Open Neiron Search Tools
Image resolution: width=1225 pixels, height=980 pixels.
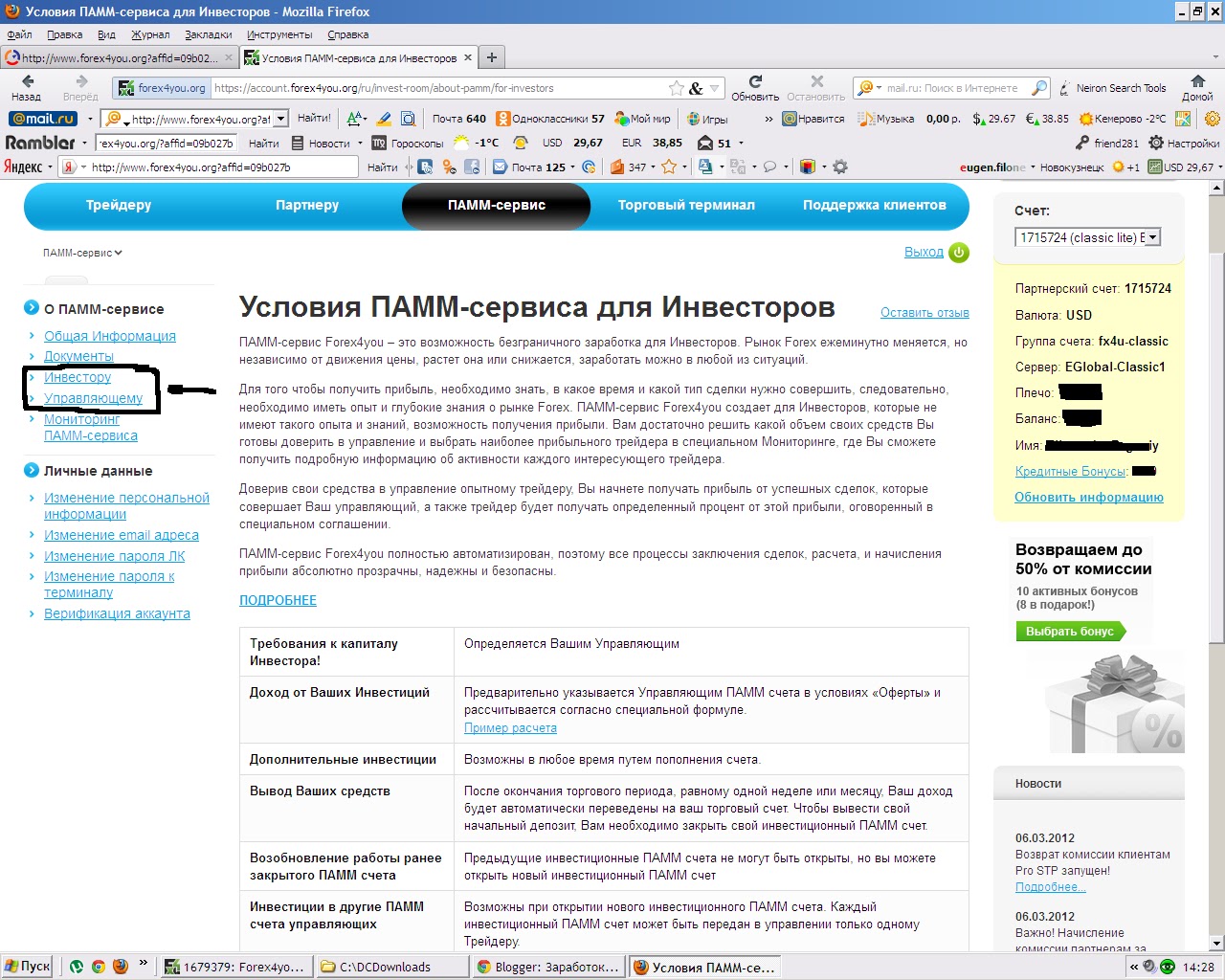coord(1112,88)
